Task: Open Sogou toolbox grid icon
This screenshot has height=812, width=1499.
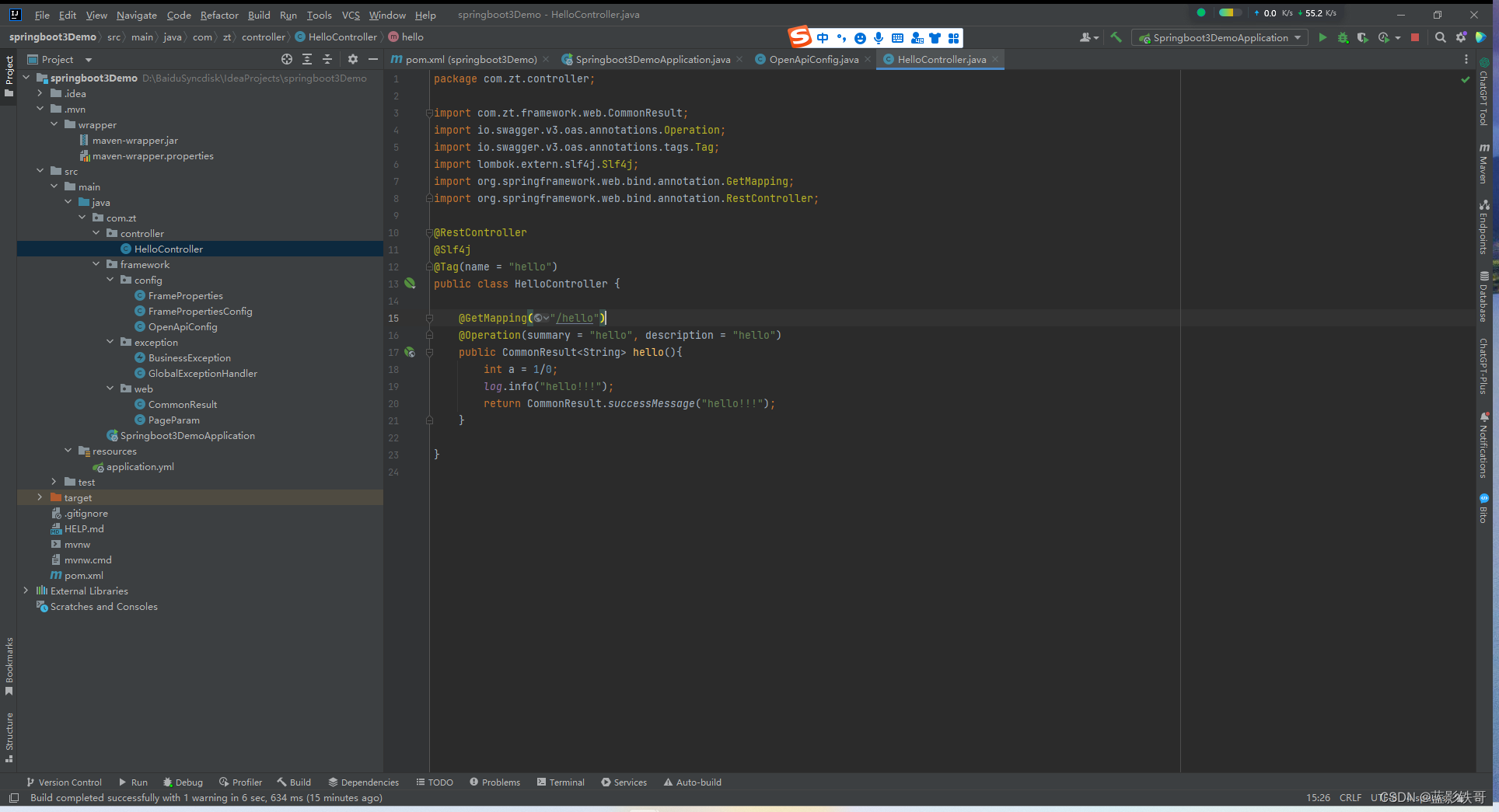Action: [x=954, y=37]
